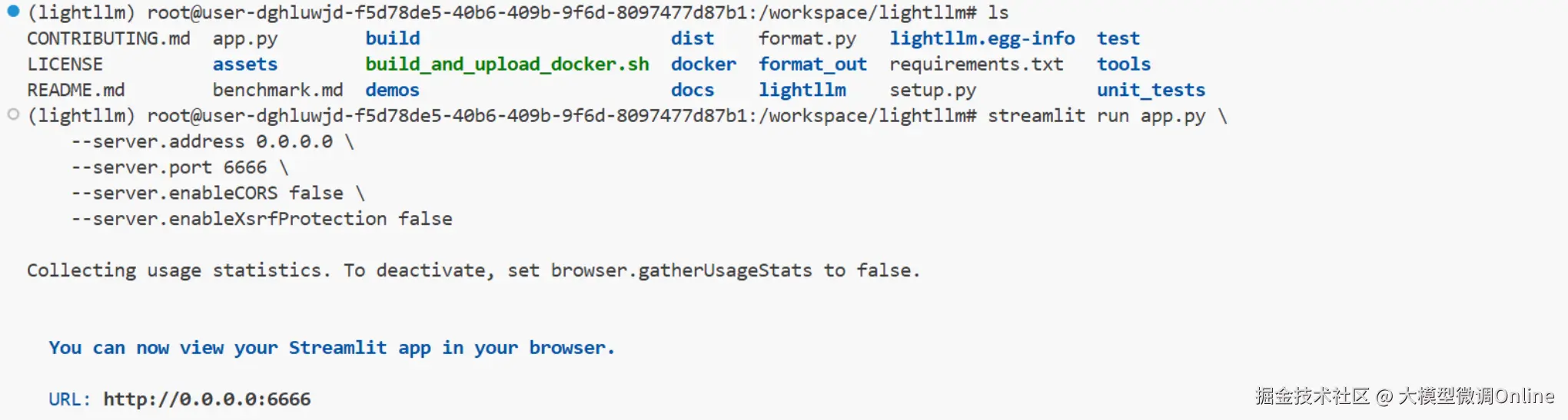Open the http://0.0.0.0:6666 URL link
The height and width of the screenshot is (420, 1568).
[x=207, y=399]
